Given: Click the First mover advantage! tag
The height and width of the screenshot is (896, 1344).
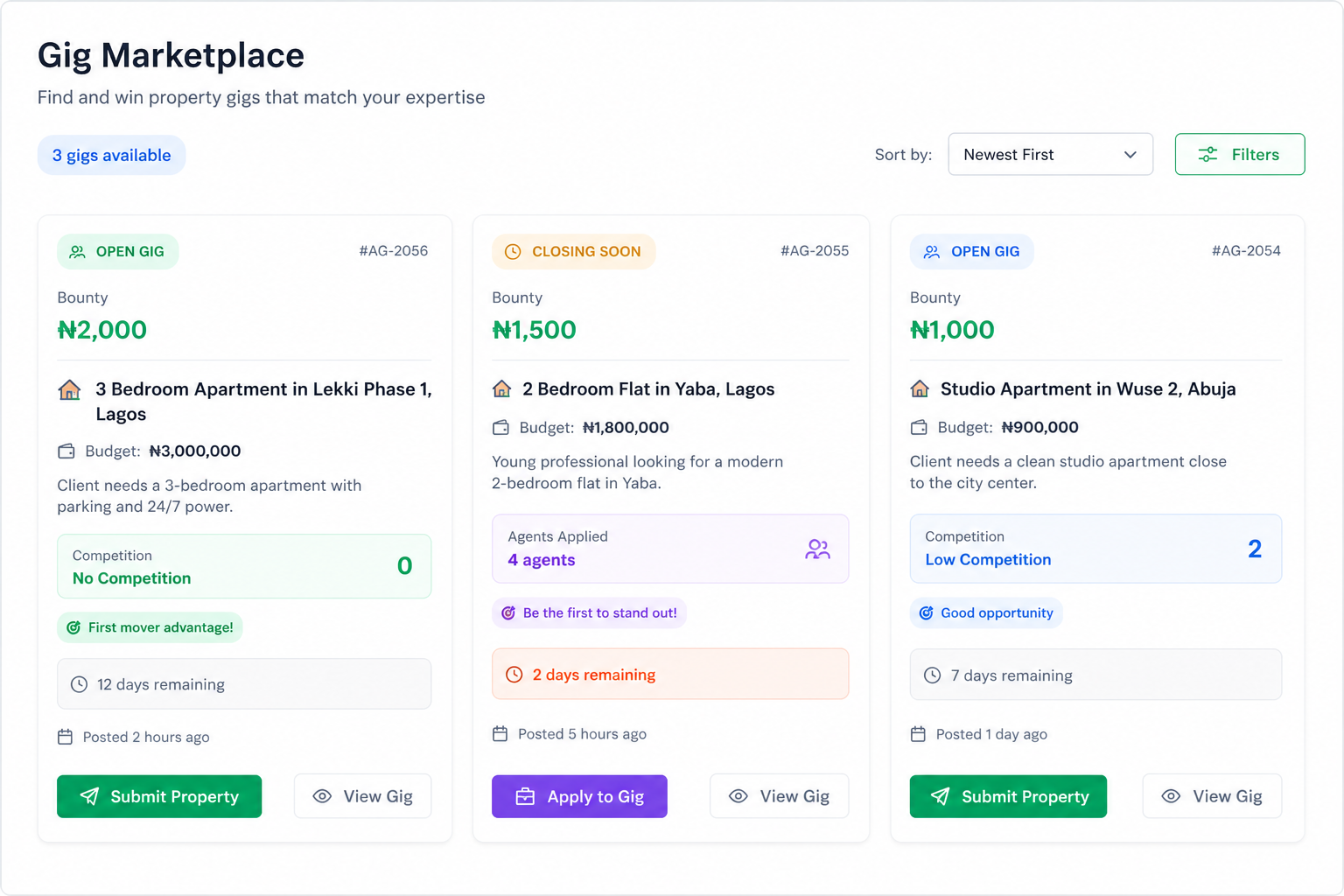Looking at the screenshot, I should click(x=150, y=627).
